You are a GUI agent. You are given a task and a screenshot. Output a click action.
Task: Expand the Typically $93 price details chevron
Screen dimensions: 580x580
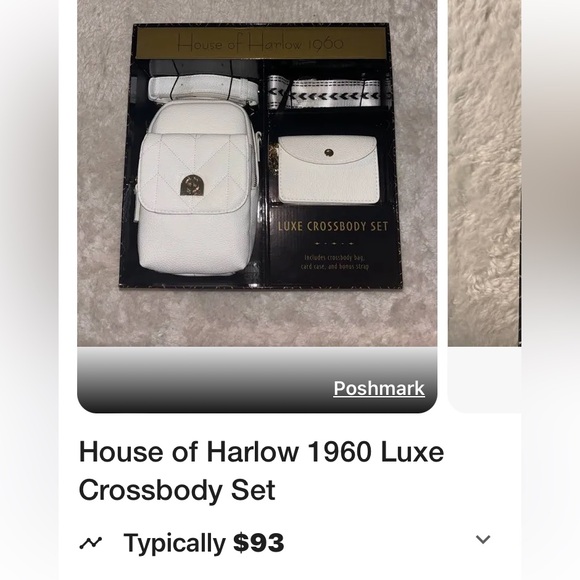point(483,539)
